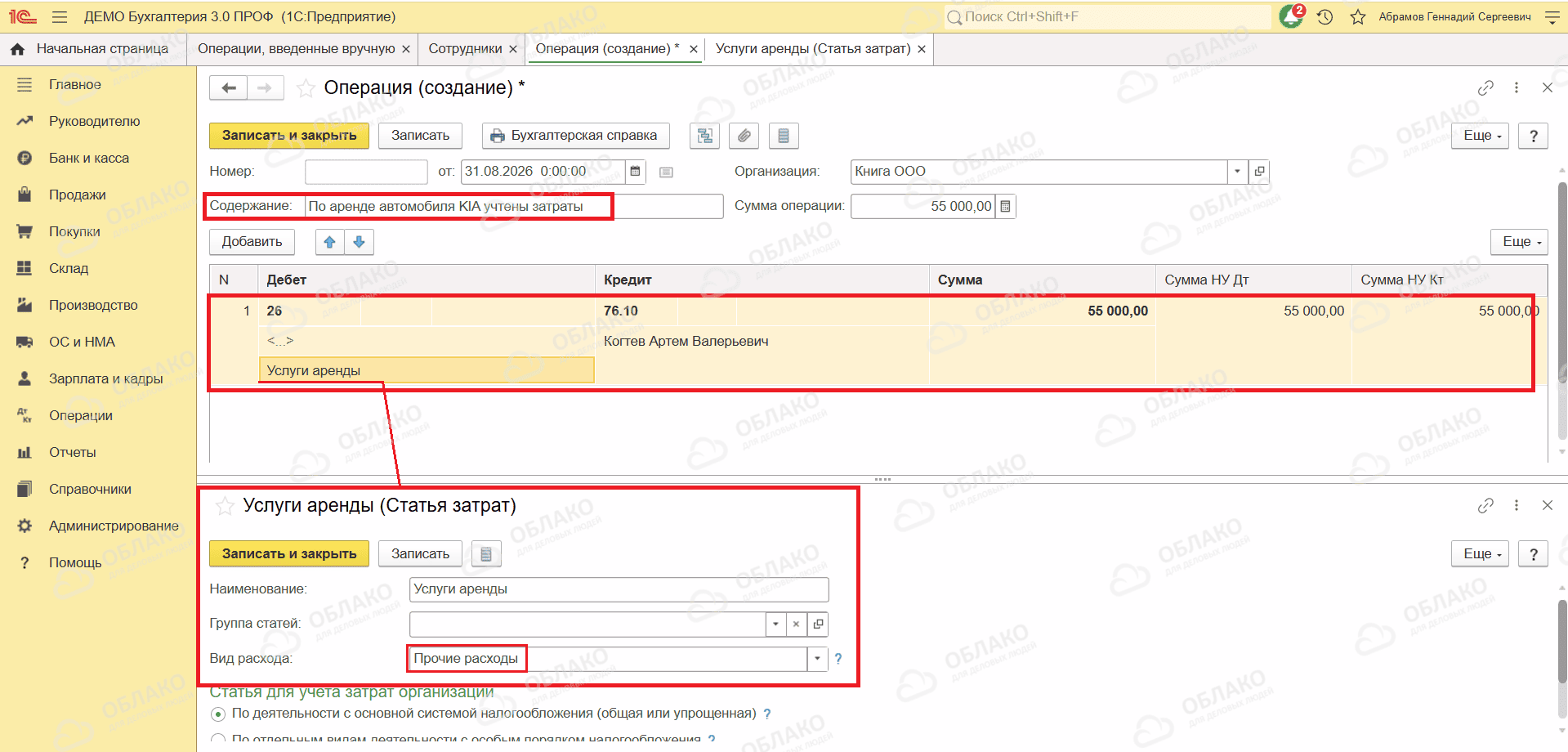Favorite the Услуги аренды (Статья затрат) form
Image resolution: width=1568 pixels, height=752 pixels.
pyautogui.click(x=225, y=506)
